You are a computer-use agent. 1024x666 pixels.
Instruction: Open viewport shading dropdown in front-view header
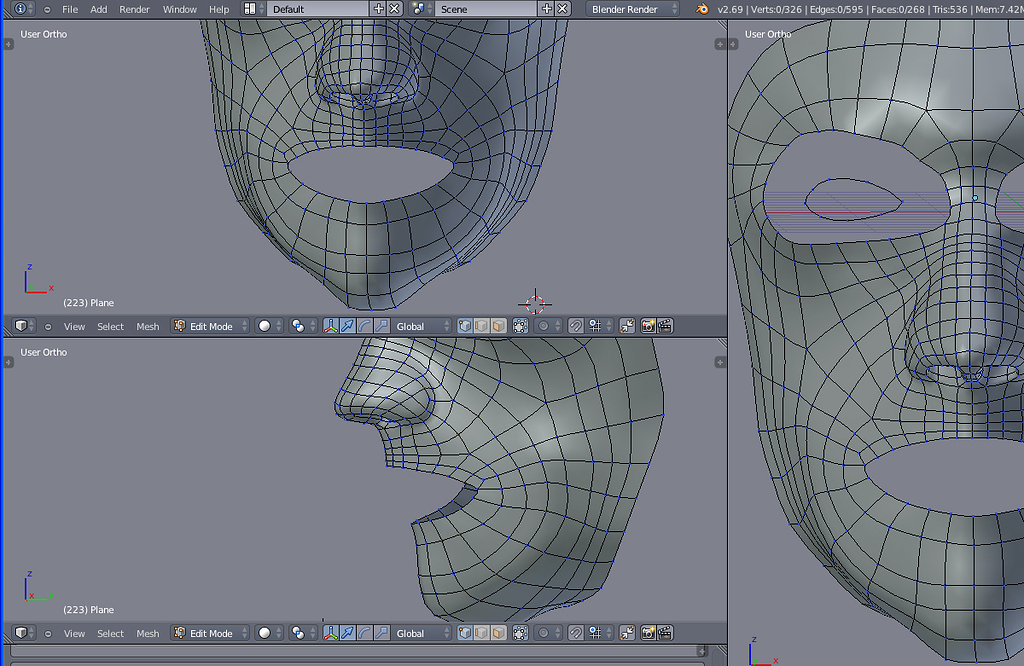coord(270,326)
